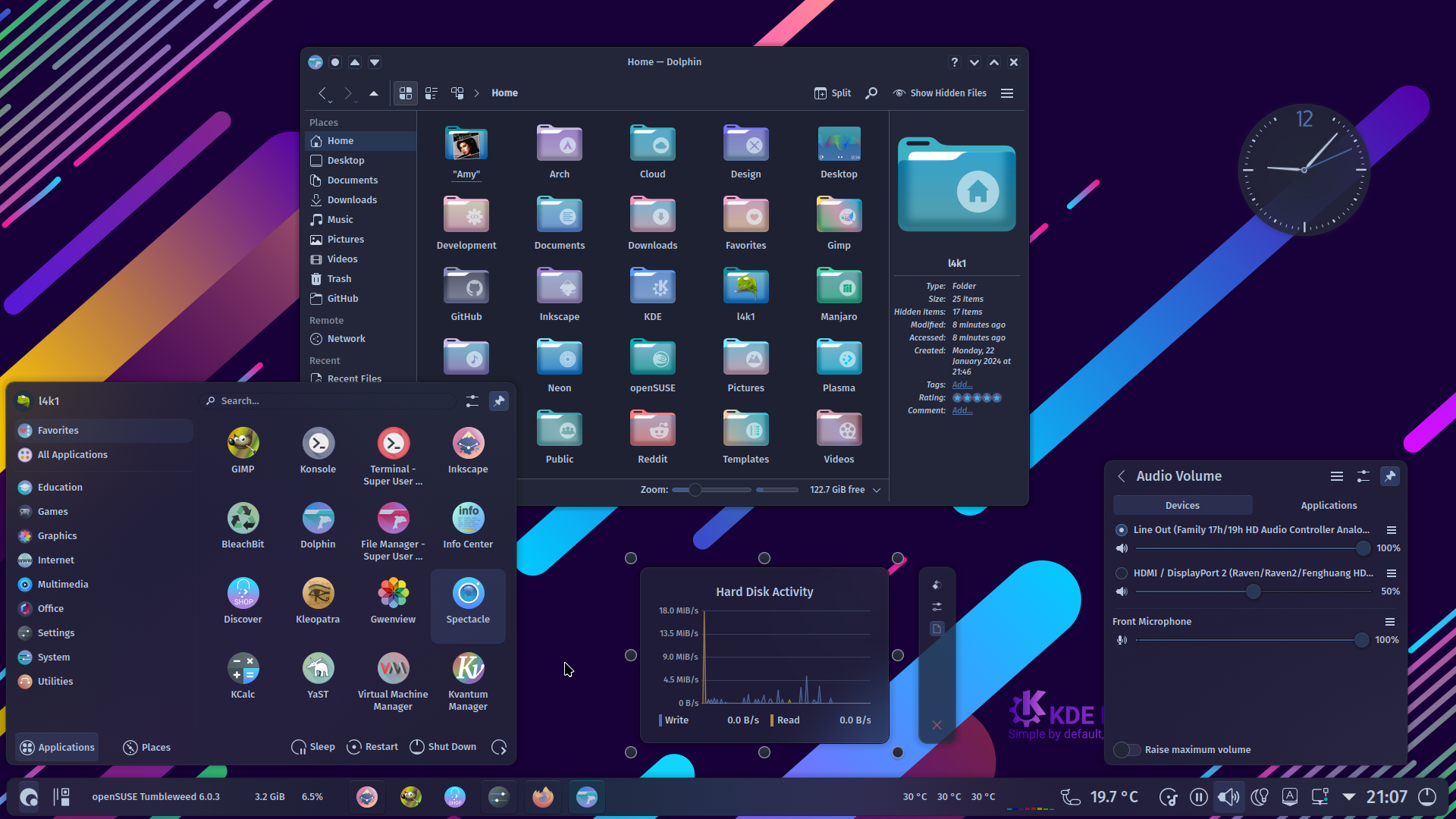Image resolution: width=1456 pixels, height=819 pixels.
Task: Pin the Audio Volume popup
Action: click(1389, 476)
